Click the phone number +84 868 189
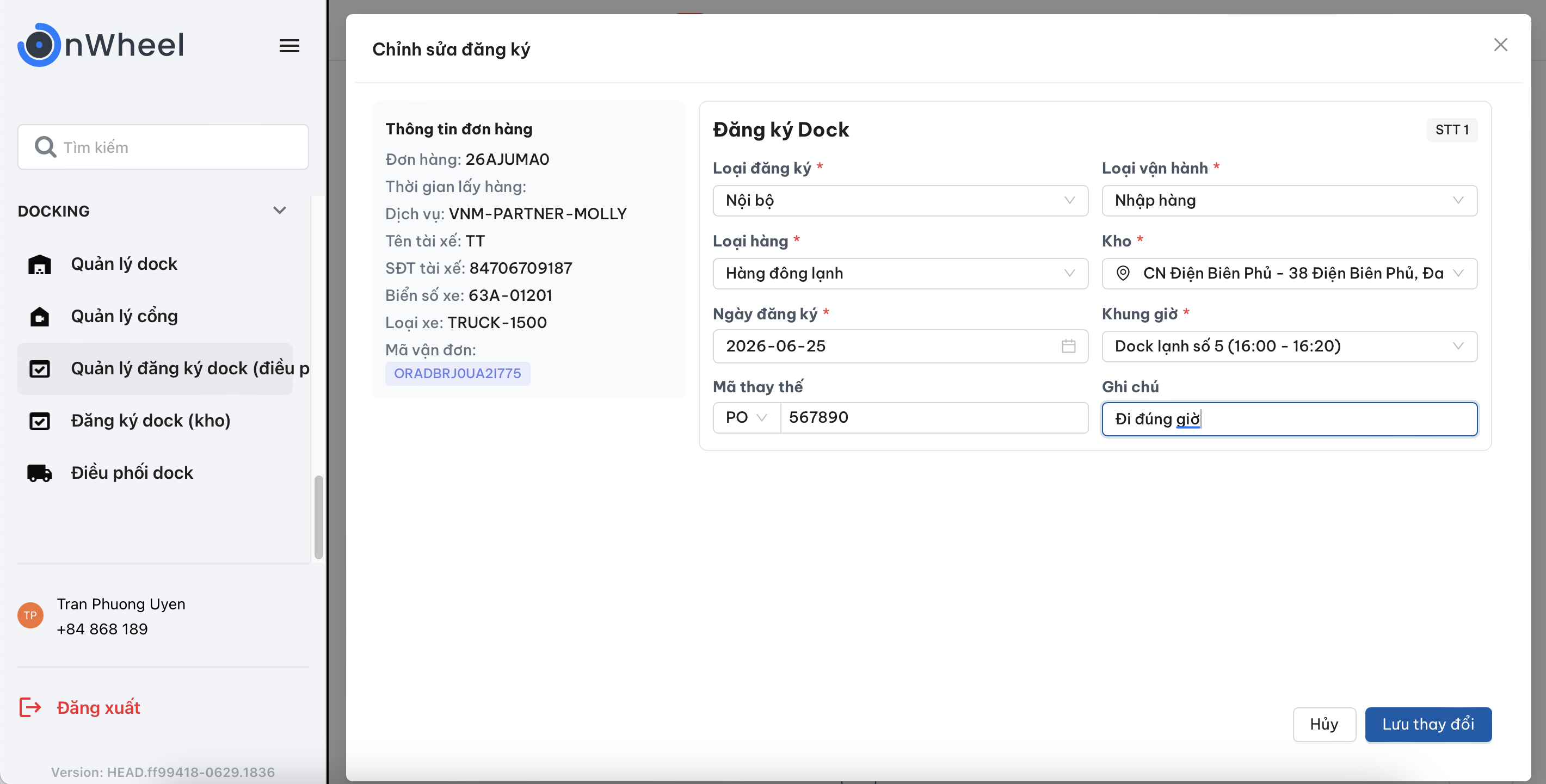Screen dimensions: 1546x784 coord(102,629)
